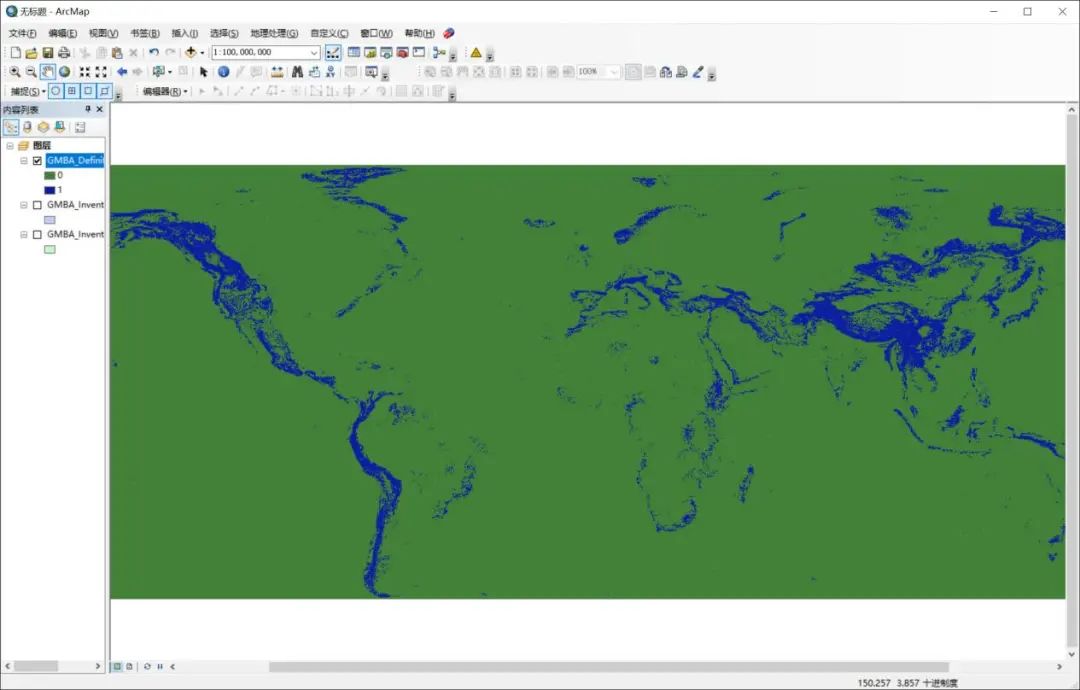
Task: Open the Search window
Action: (386, 52)
